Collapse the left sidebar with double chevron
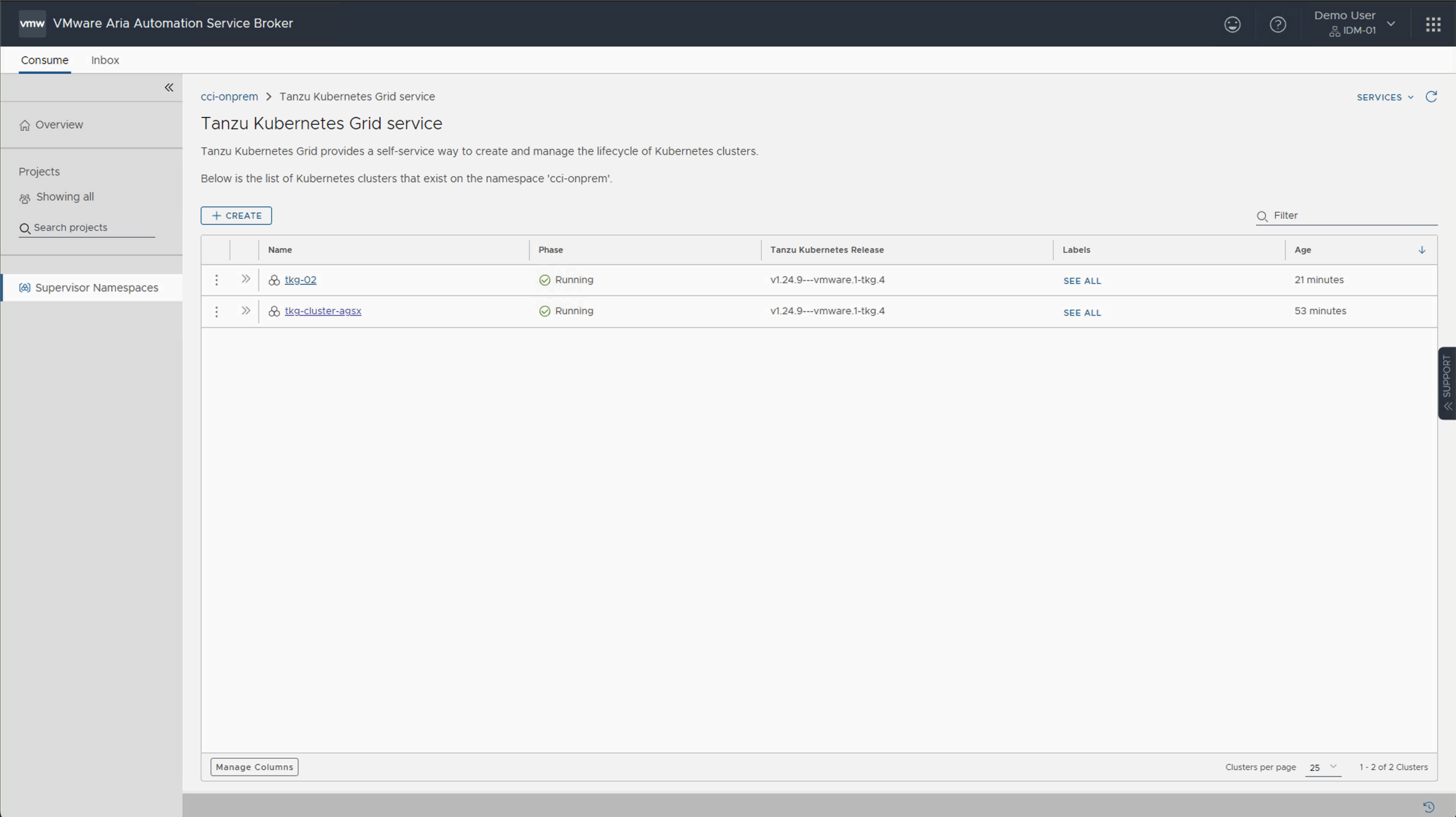Viewport: 1456px width, 817px height. [169, 87]
